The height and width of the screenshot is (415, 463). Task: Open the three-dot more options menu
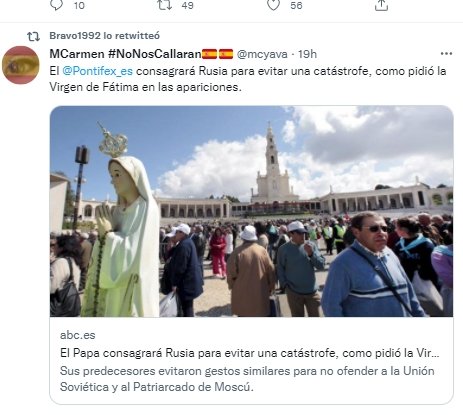446,54
